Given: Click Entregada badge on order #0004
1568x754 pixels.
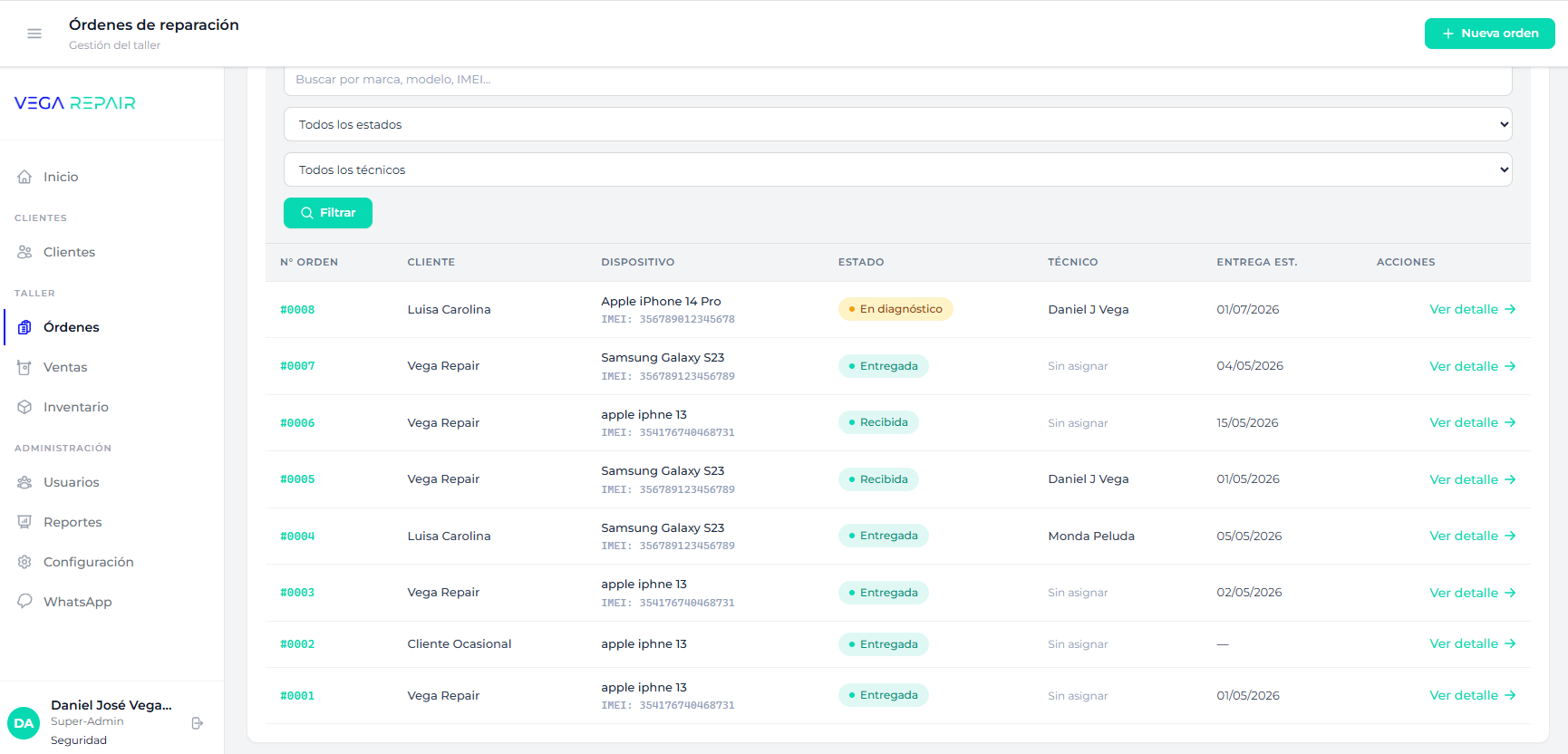Looking at the screenshot, I should [883, 536].
